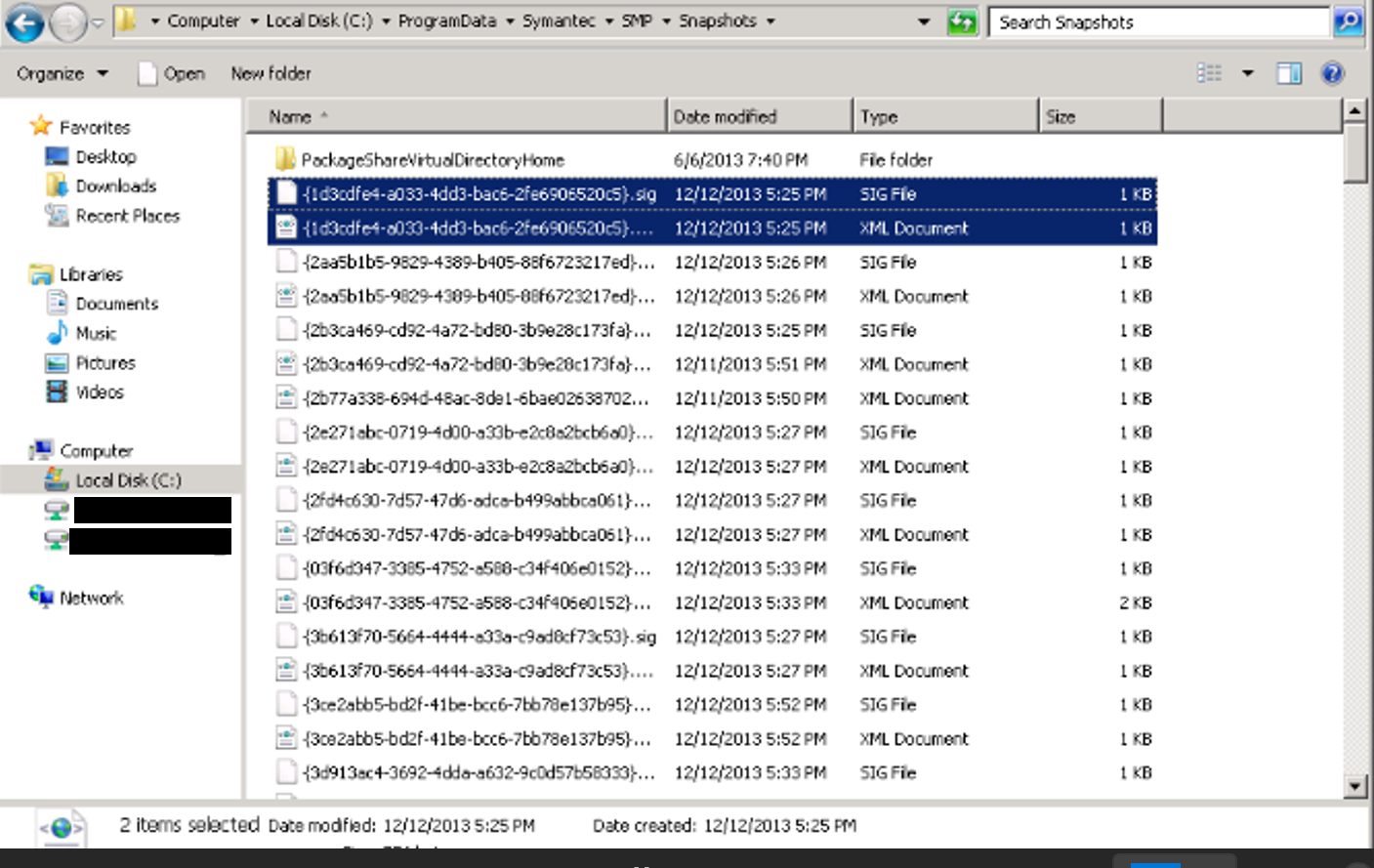Screen dimensions: 1374x868
Task: Click the scrollbar down arrow
Action: 1354,786
